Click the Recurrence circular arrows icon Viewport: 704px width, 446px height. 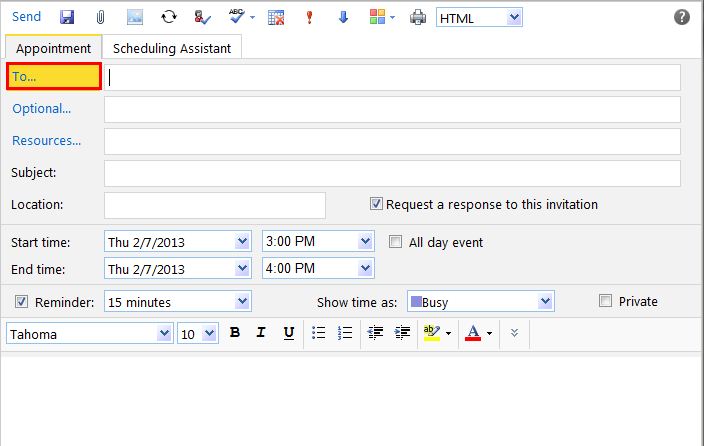[x=169, y=17]
